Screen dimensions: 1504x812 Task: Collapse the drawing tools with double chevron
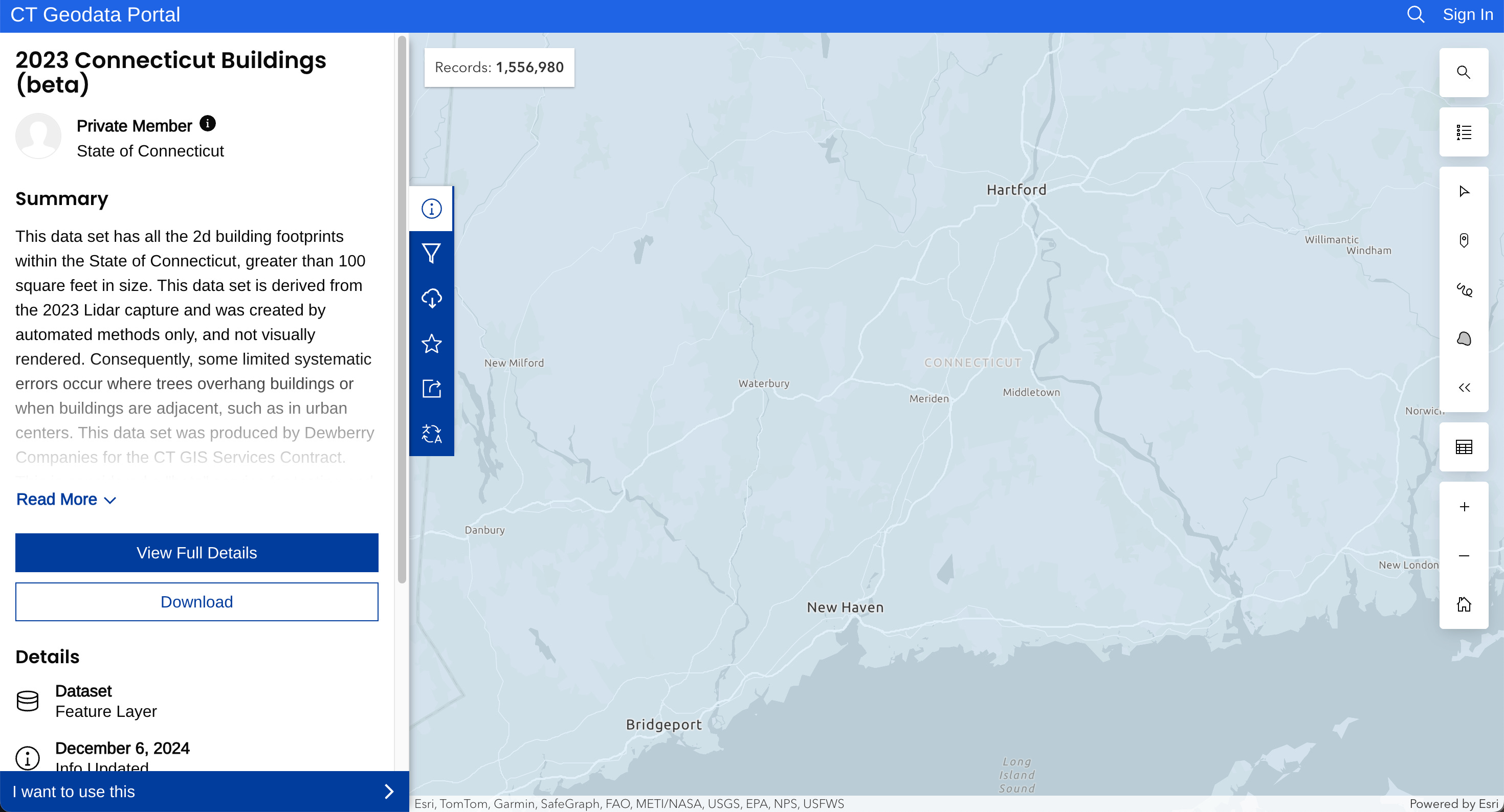click(x=1463, y=388)
